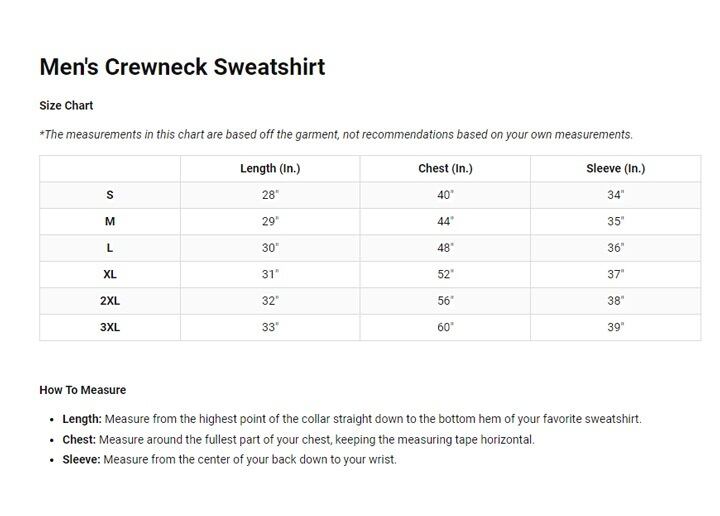This screenshot has width=720, height=516.
Task: Click the XL size row label
Action: [110, 274]
